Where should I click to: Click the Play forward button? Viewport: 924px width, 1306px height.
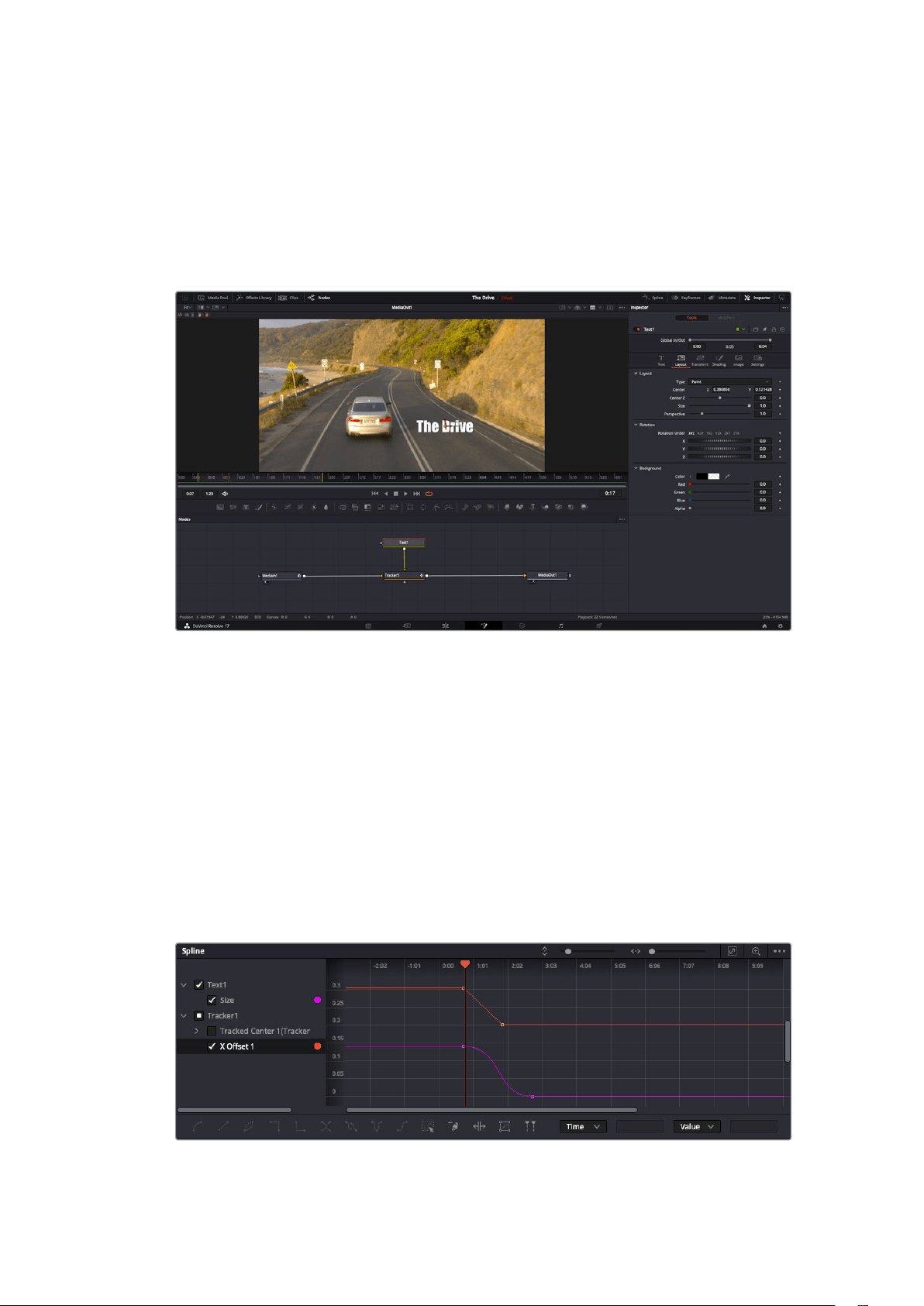point(405,494)
